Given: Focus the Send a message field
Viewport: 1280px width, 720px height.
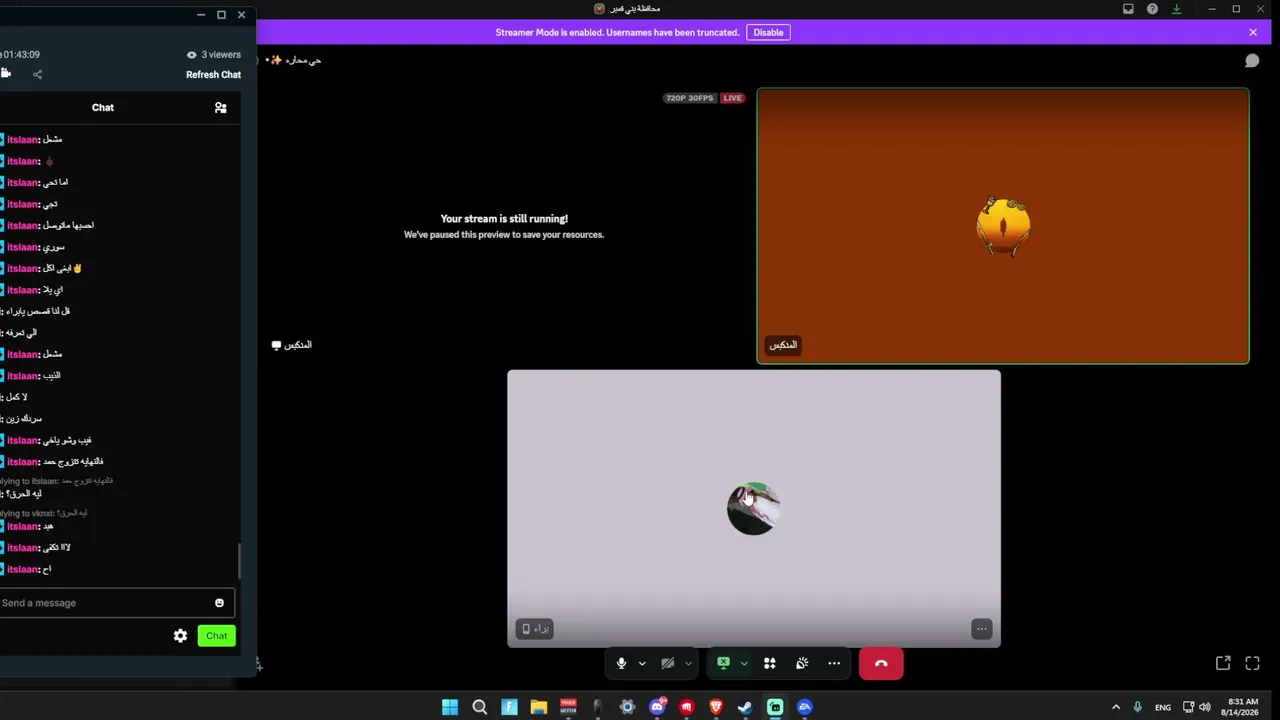Looking at the screenshot, I should tap(105, 603).
